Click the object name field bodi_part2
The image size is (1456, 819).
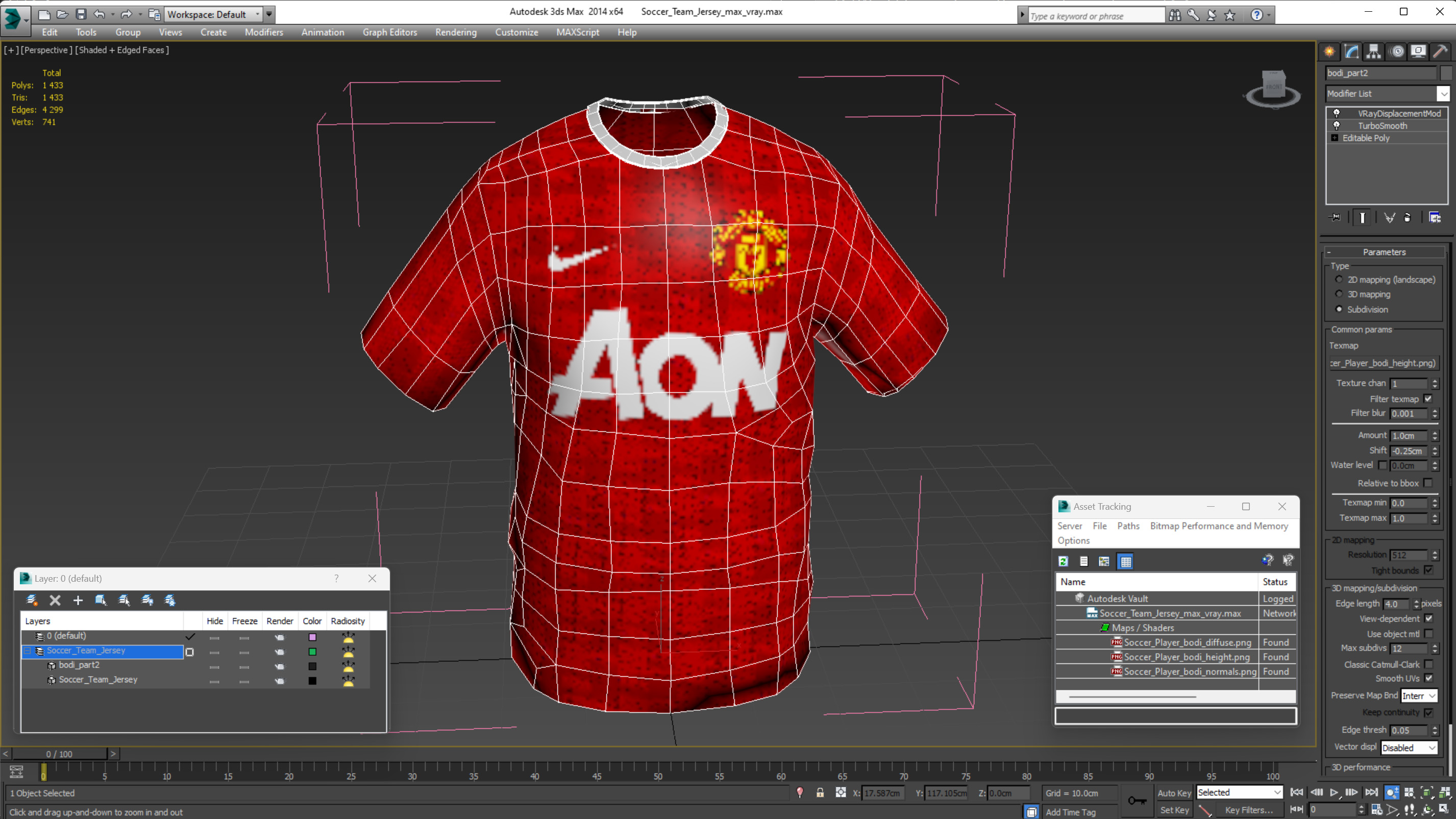[x=1381, y=73]
